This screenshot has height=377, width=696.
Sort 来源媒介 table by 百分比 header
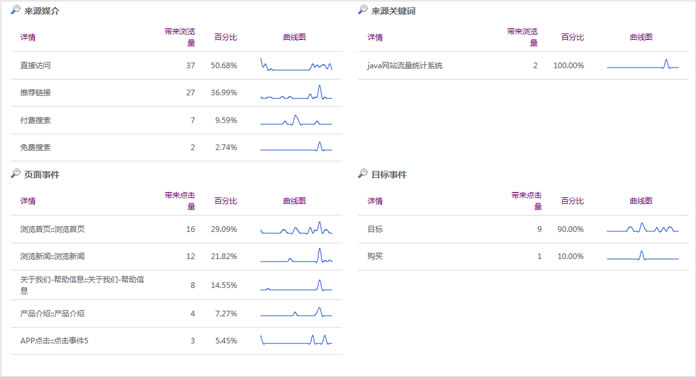[x=225, y=37]
